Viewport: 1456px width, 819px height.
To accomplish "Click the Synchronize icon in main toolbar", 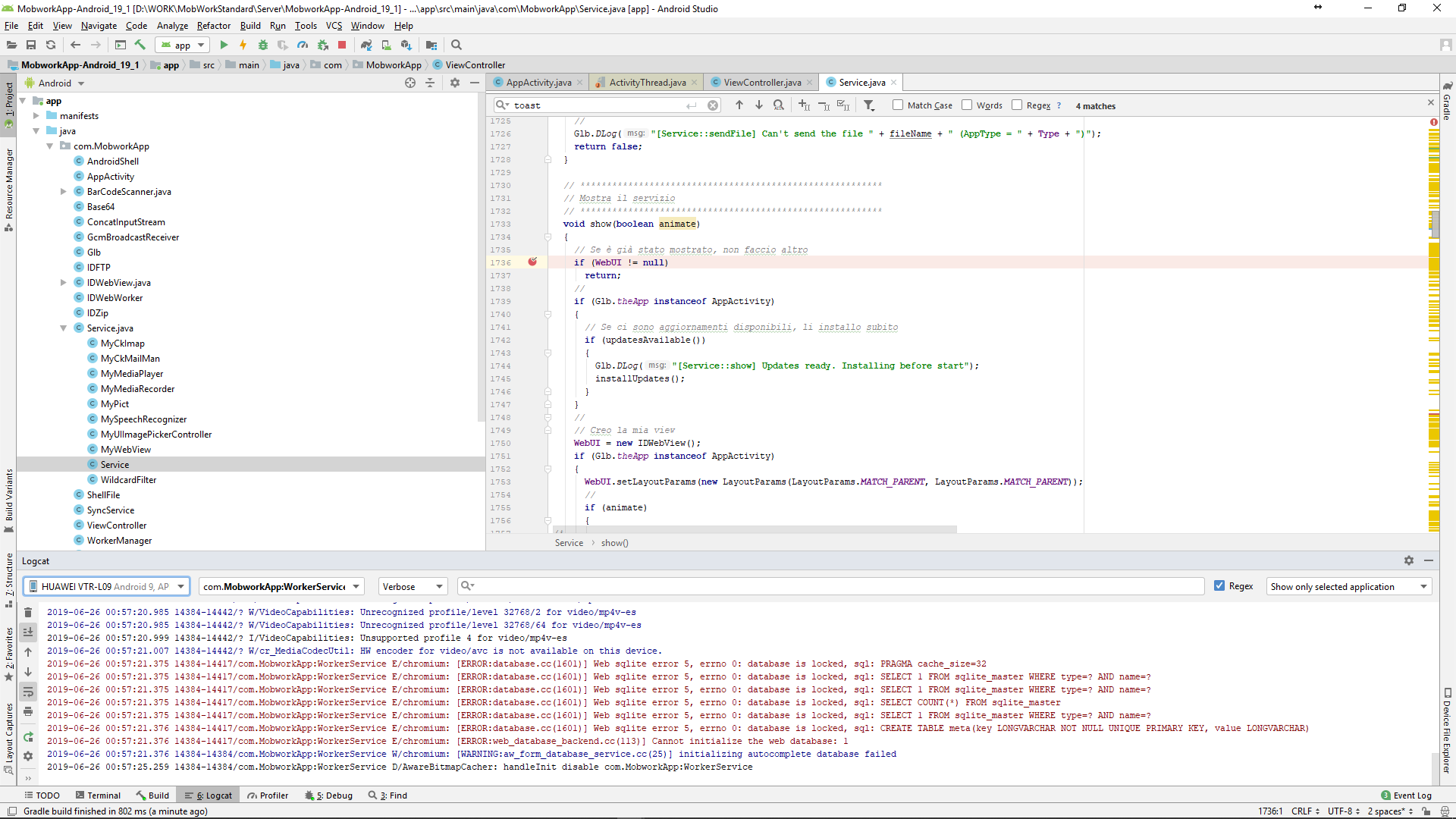I will click(51, 45).
